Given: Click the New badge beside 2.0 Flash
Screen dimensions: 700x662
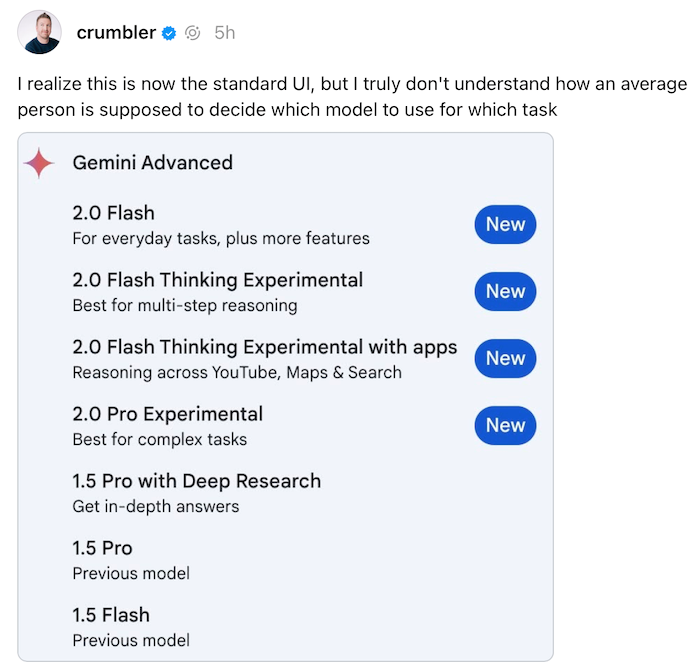Looking at the screenshot, I should [505, 225].
